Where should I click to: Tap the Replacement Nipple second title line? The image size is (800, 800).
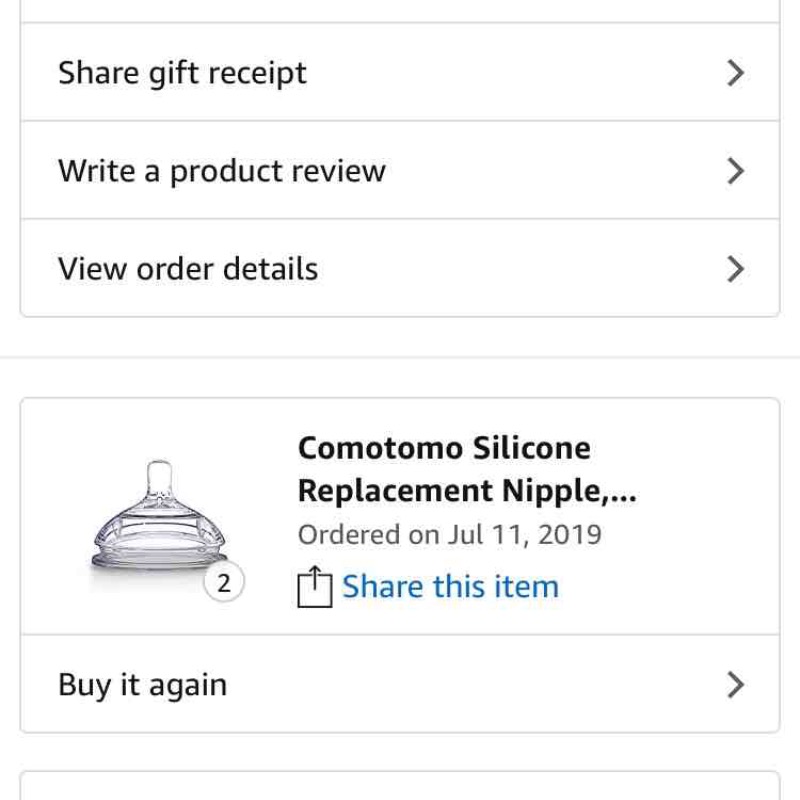tap(467, 491)
